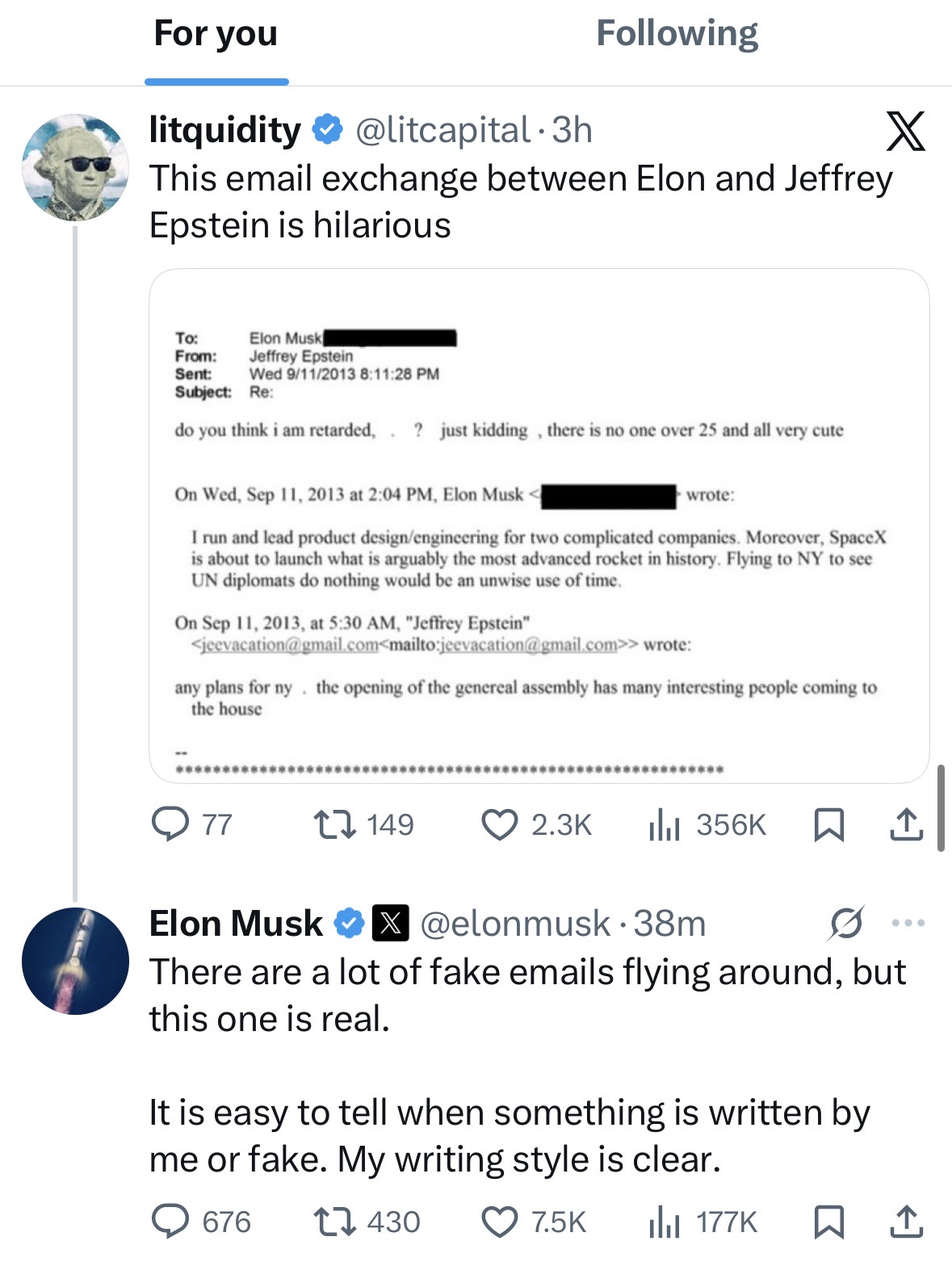Image resolution: width=952 pixels, height=1266 pixels.
Task: Share Elon Musk's reply
Action: click(x=906, y=1222)
